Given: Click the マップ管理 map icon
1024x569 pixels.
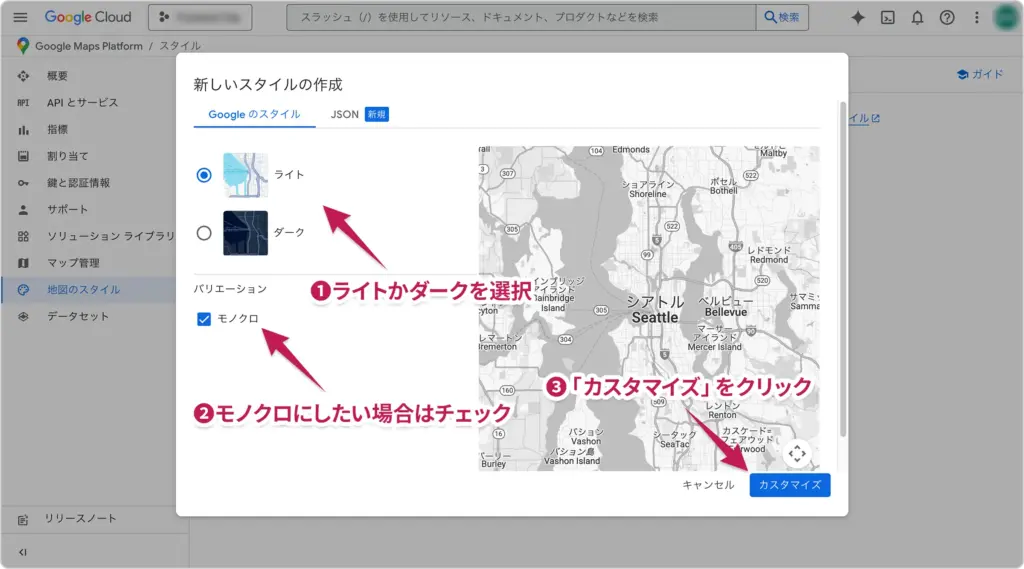Looking at the screenshot, I should click(x=24, y=263).
